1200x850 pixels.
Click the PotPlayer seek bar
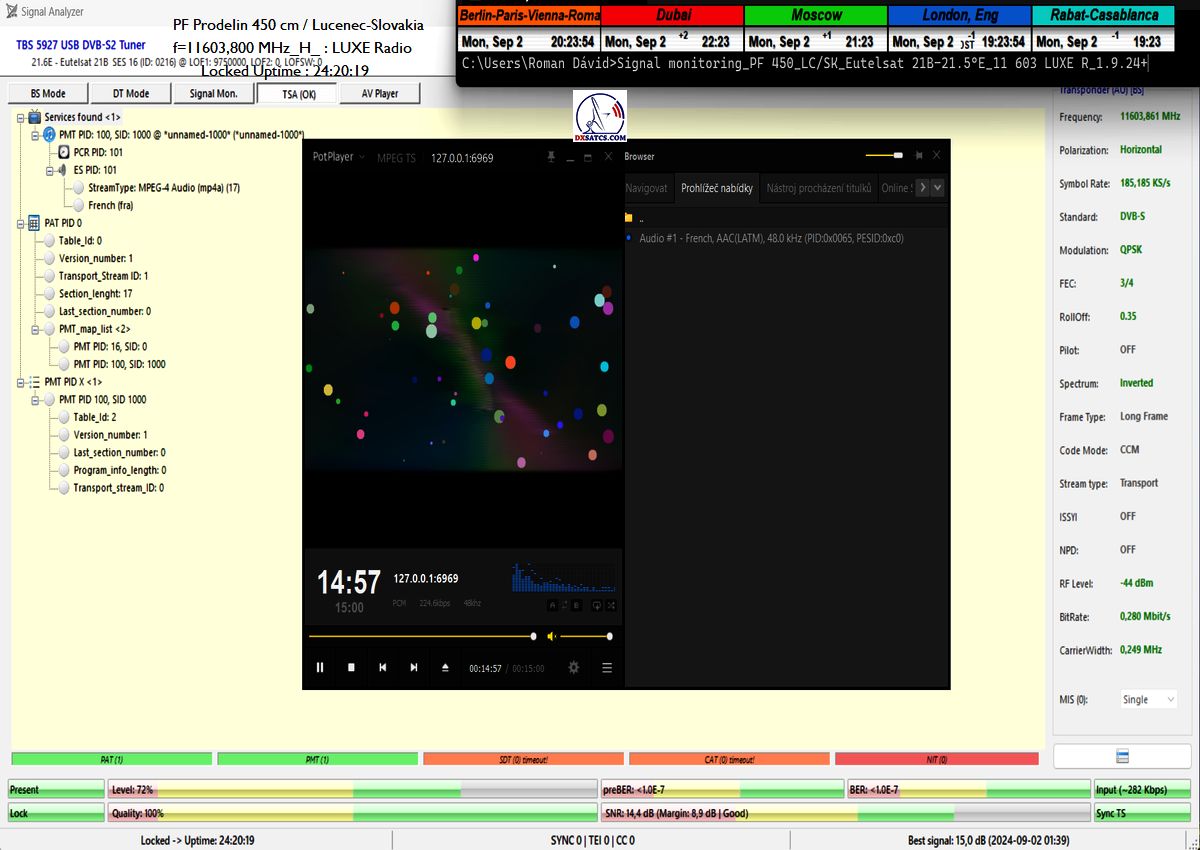pos(420,636)
